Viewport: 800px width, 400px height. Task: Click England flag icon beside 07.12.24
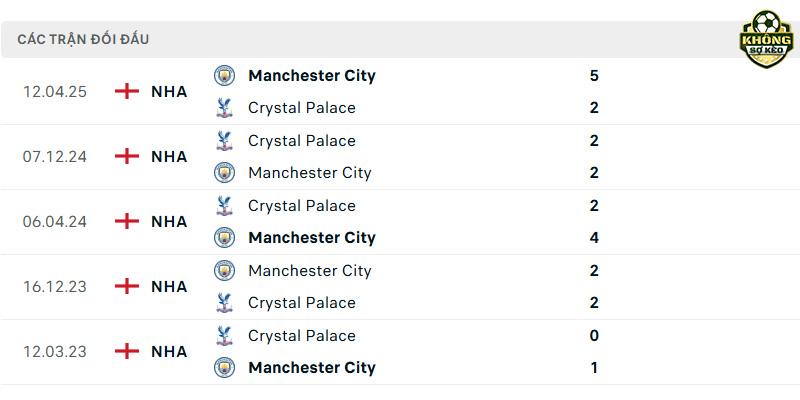pos(127,156)
